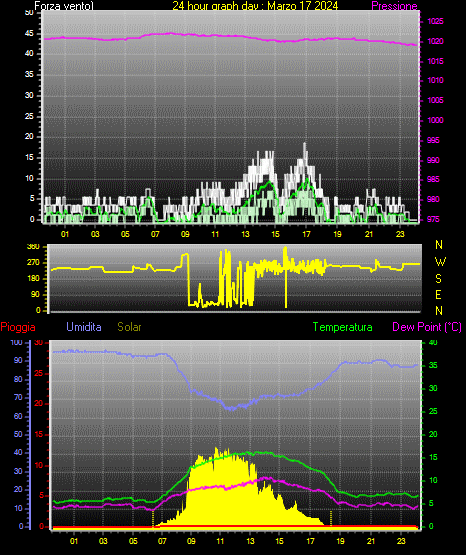The image size is (466, 555).
Task: Click the Forza vento axis title
Action: click(x=64, y=6)
